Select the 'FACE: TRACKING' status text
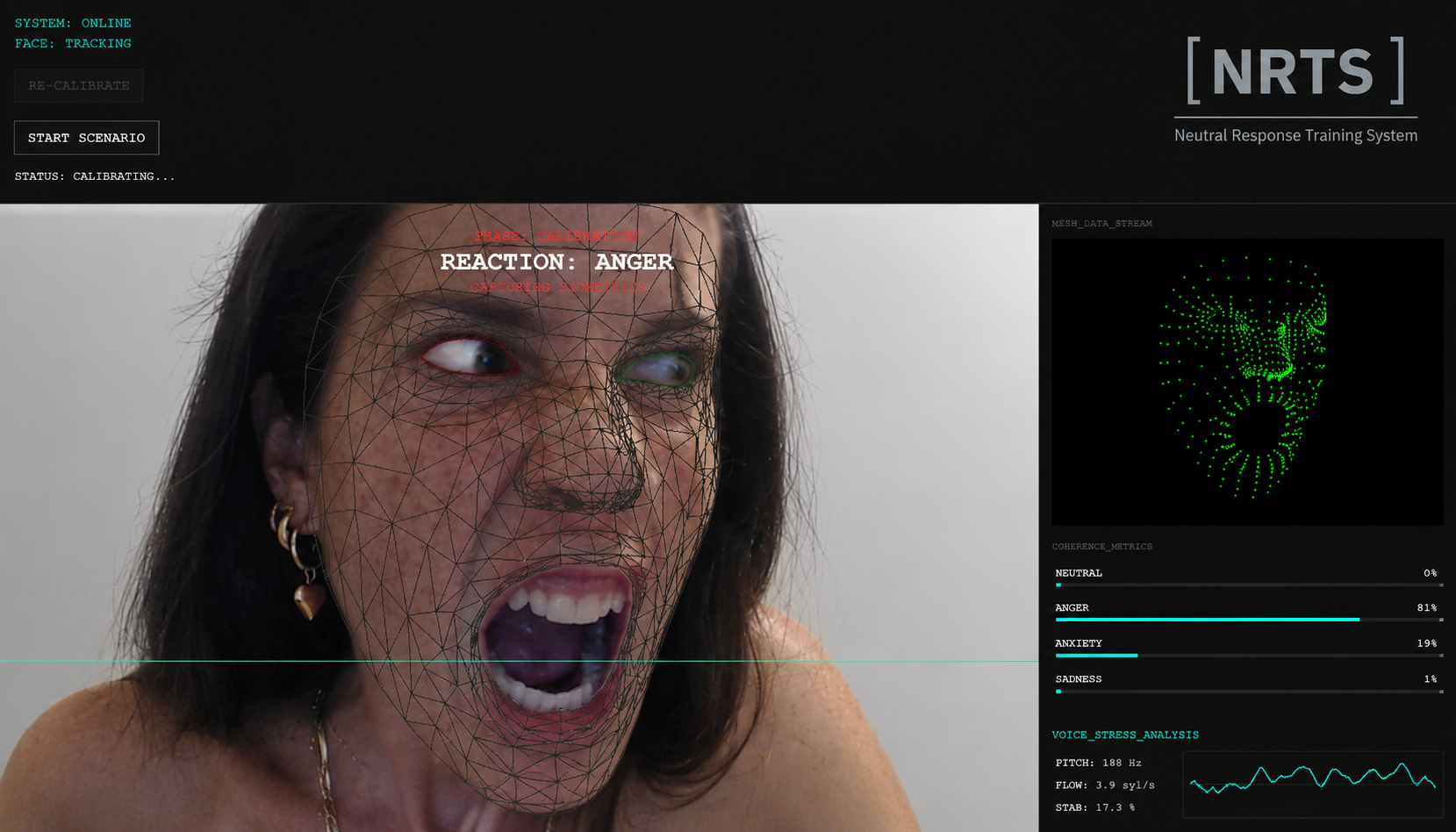The width and height of the screenshot is (1456, 832). (73, 43)
